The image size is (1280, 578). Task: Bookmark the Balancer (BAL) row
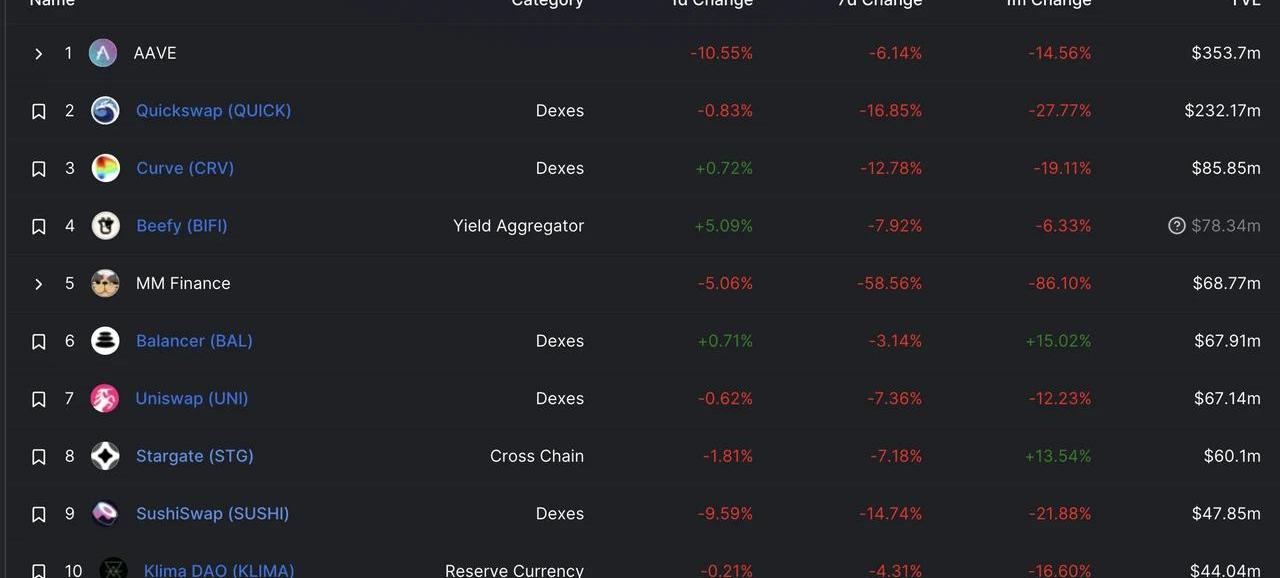click(x=39, y=342)
